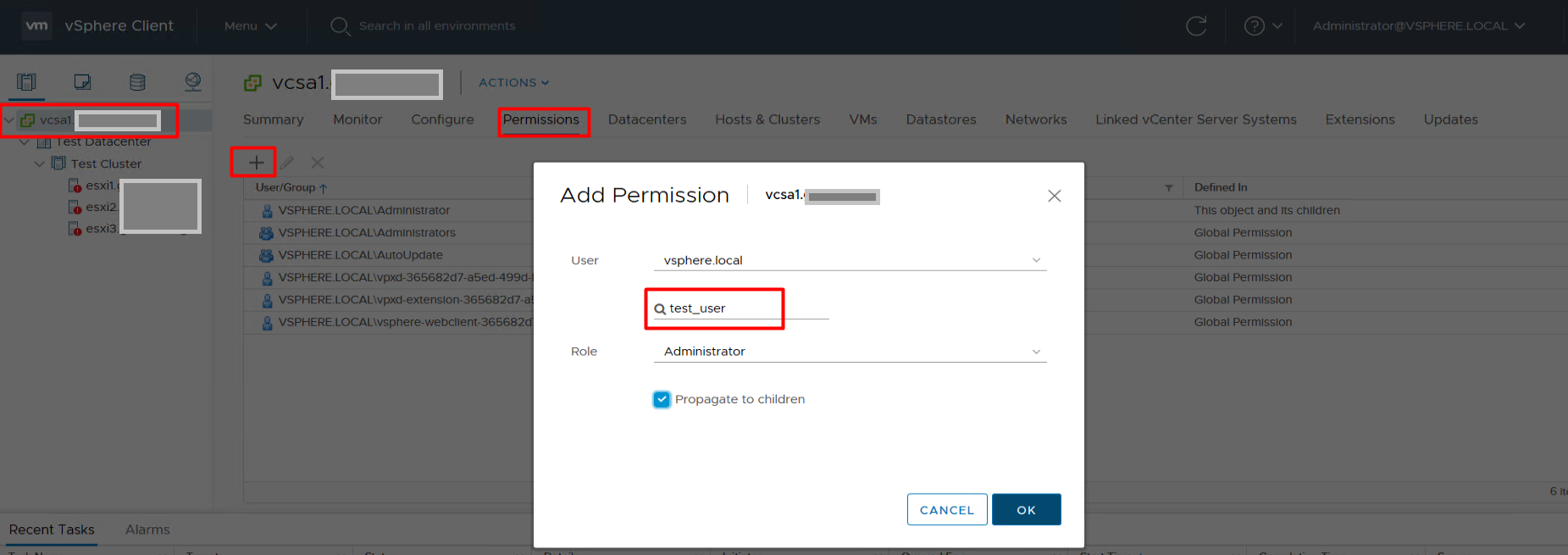Switch to the Permissions tab

541,119
